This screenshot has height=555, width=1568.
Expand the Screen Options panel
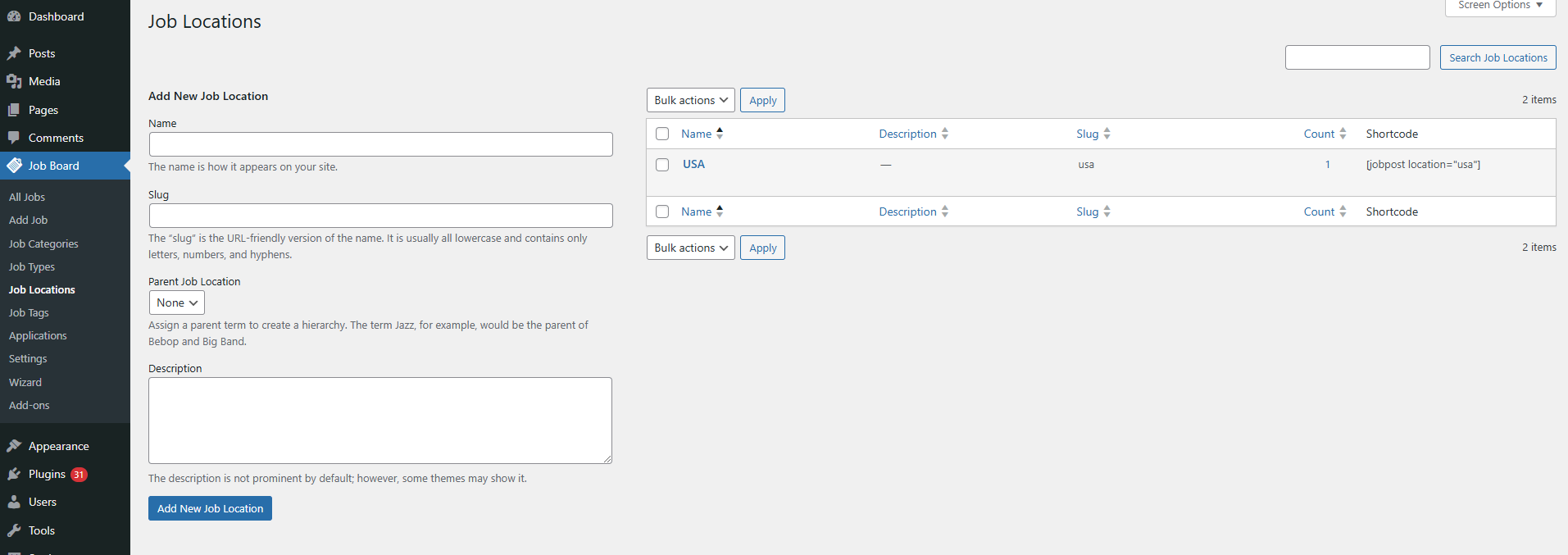tap(1499, 6)
